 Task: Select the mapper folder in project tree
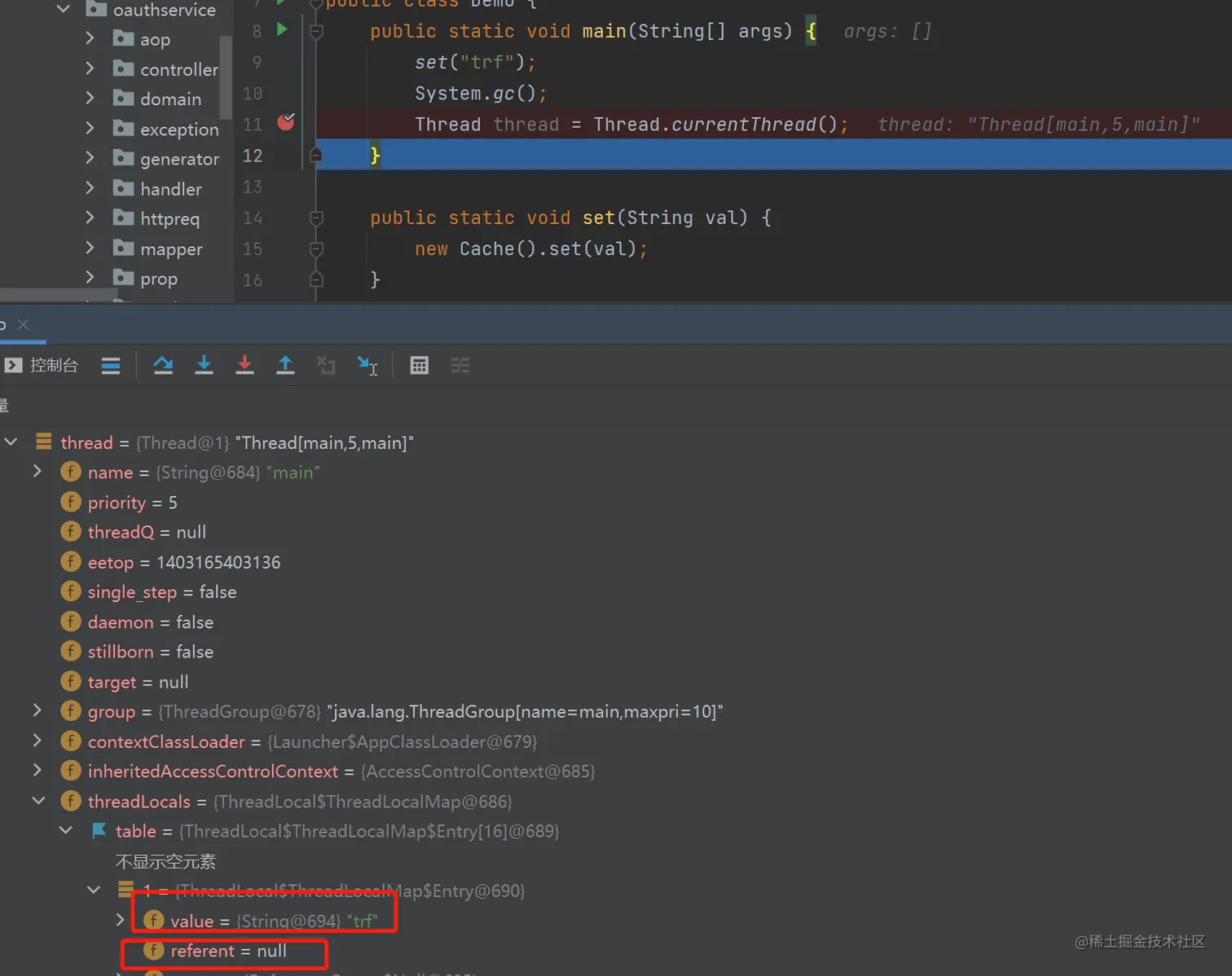coord(171,248)
